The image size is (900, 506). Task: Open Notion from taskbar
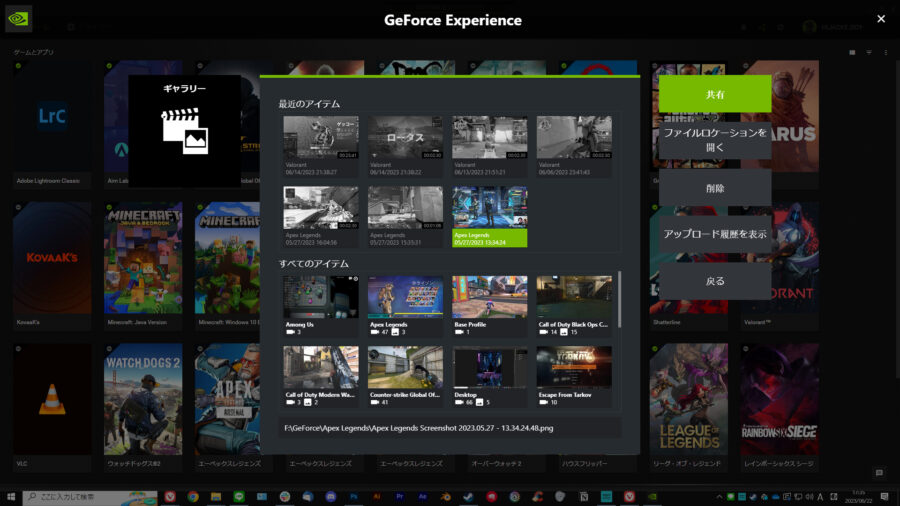click(584, 497)
